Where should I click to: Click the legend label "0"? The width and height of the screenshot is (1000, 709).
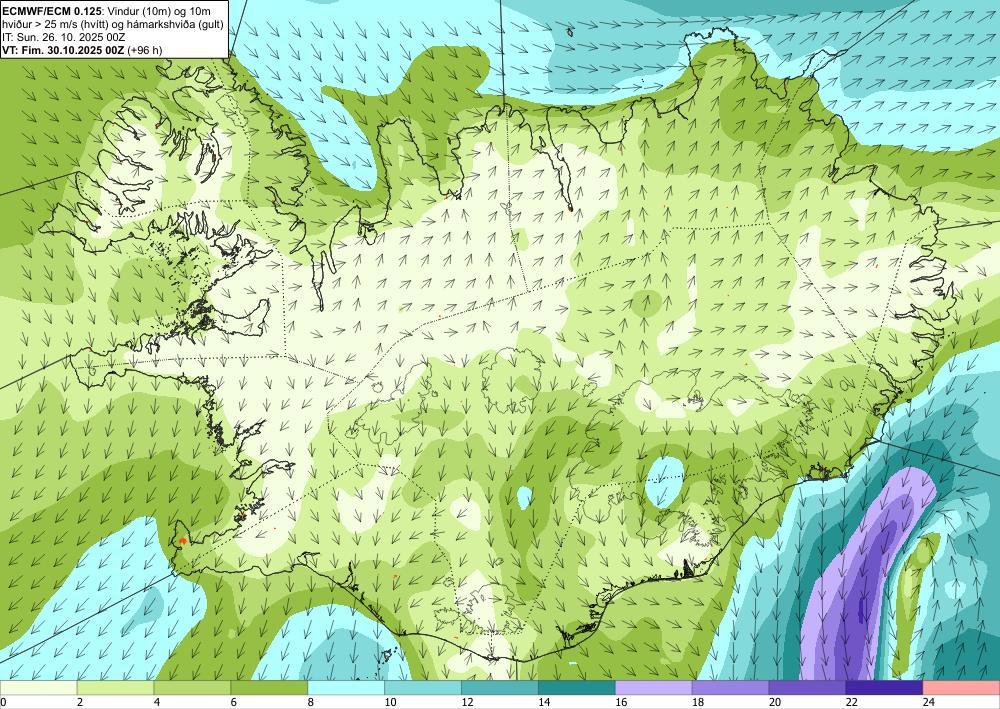(x=3, y=703)
